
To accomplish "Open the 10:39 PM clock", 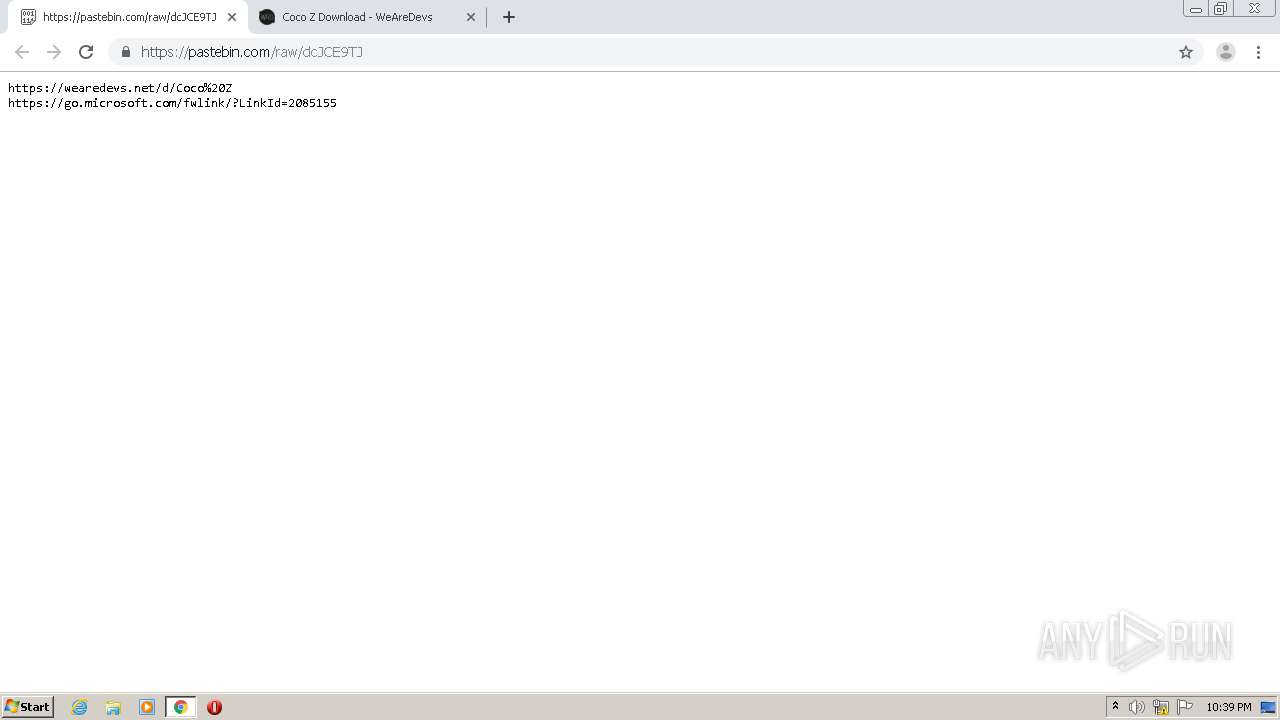I will click(x=1228, y=707).
